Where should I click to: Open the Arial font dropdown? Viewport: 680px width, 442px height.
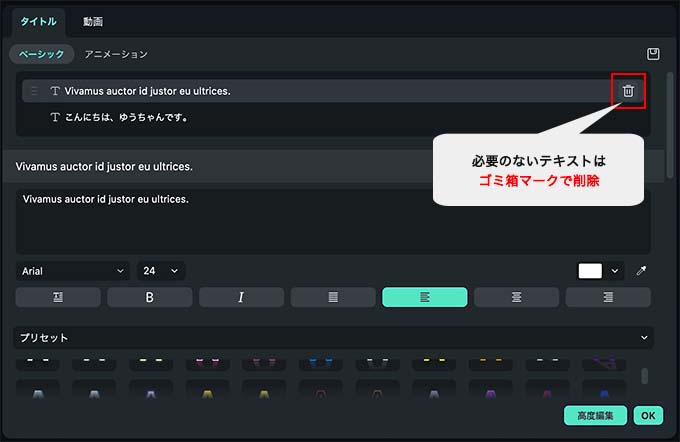pyautogui.click(x=73, y=271)
